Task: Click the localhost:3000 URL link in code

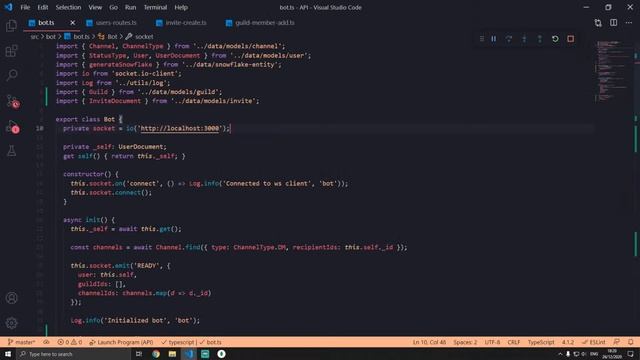Action: click(180, 128)
